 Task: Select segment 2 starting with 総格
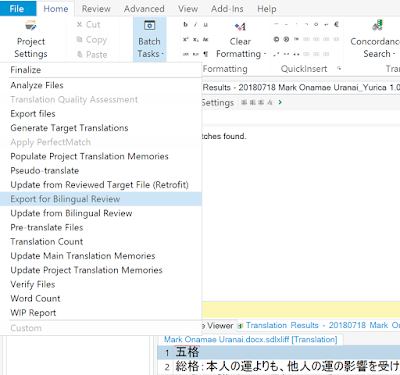tap(287, 367)
